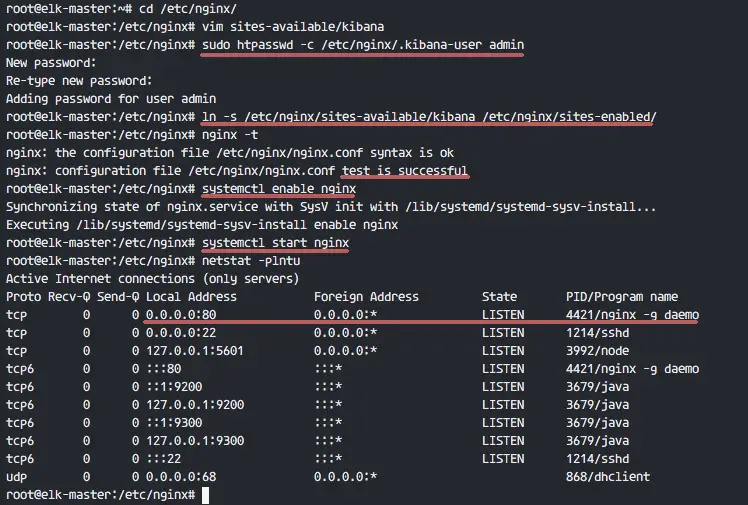Click the 0.0.0.0:68 udp address
The width and height of the screenshot is (748, 505).
click(x=181, y=477)
